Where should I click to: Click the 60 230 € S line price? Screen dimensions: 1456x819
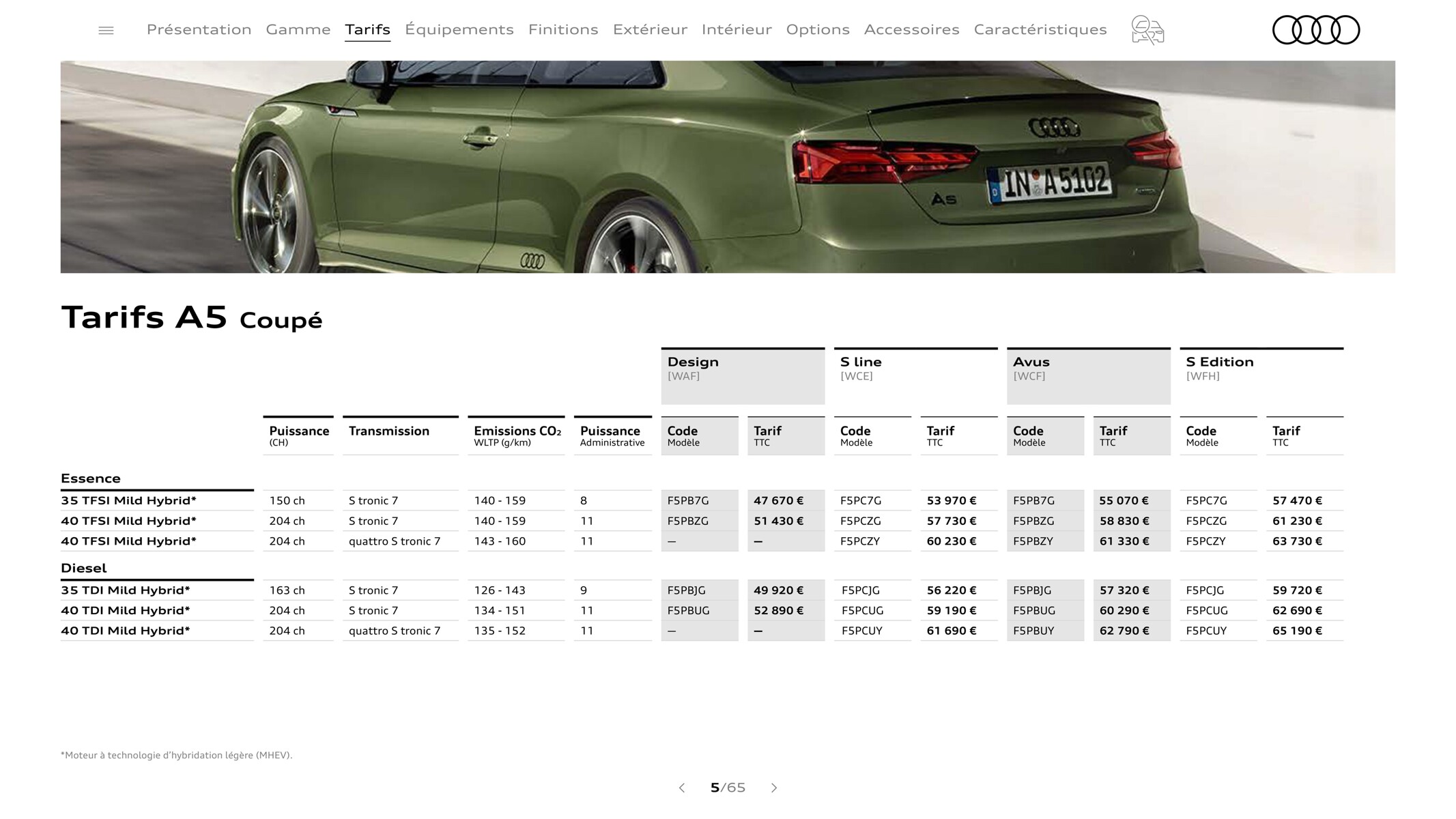[952, 541]
